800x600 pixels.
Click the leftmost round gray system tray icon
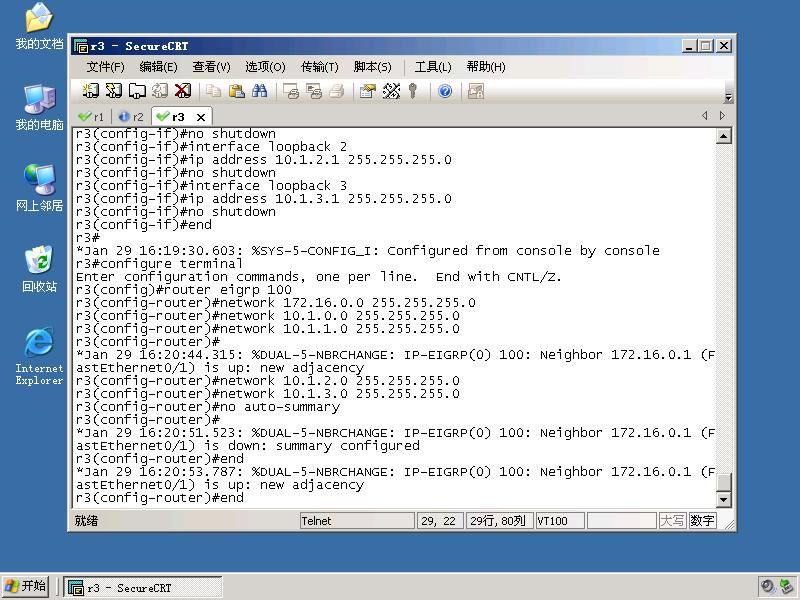click(767, 586)
